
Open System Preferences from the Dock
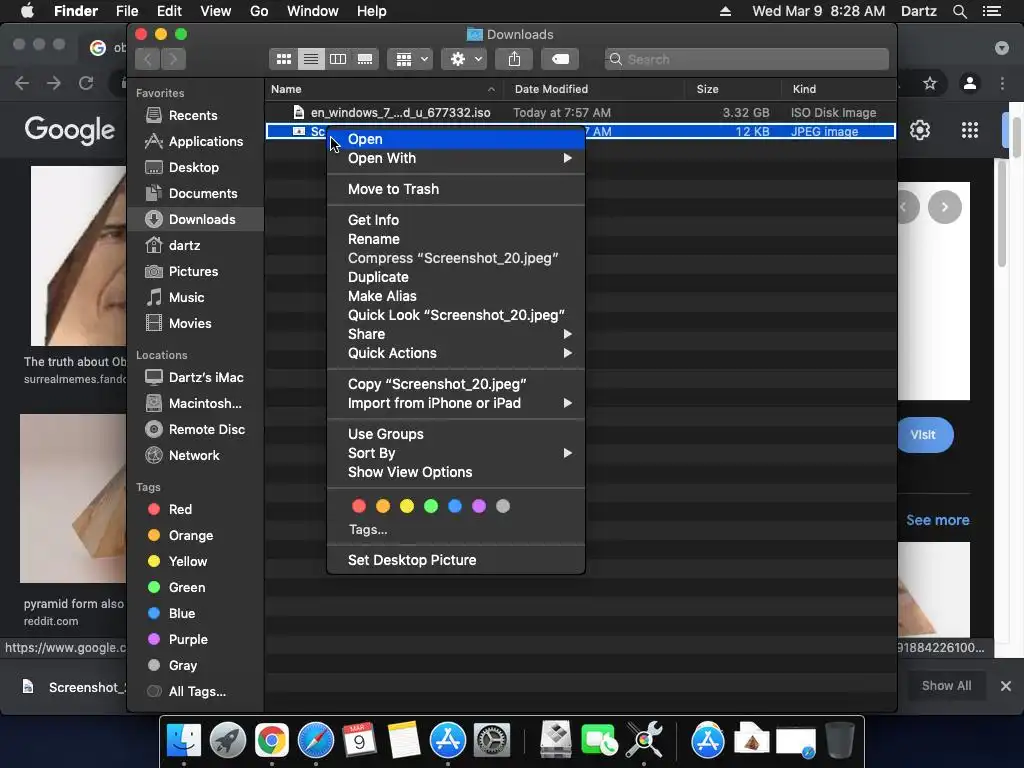(x=491, y=741)
